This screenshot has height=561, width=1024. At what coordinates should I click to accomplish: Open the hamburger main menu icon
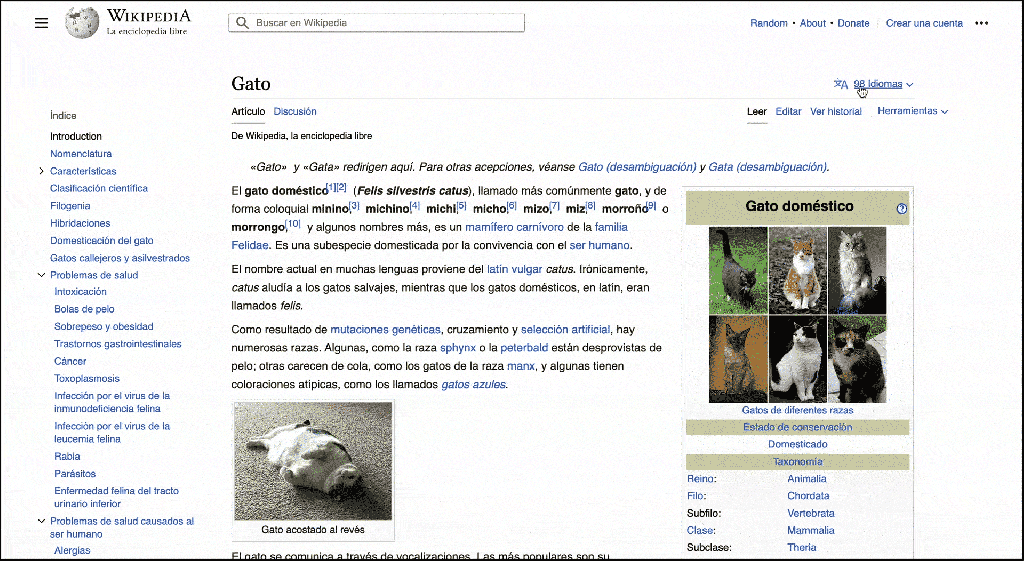coord(41,23)
